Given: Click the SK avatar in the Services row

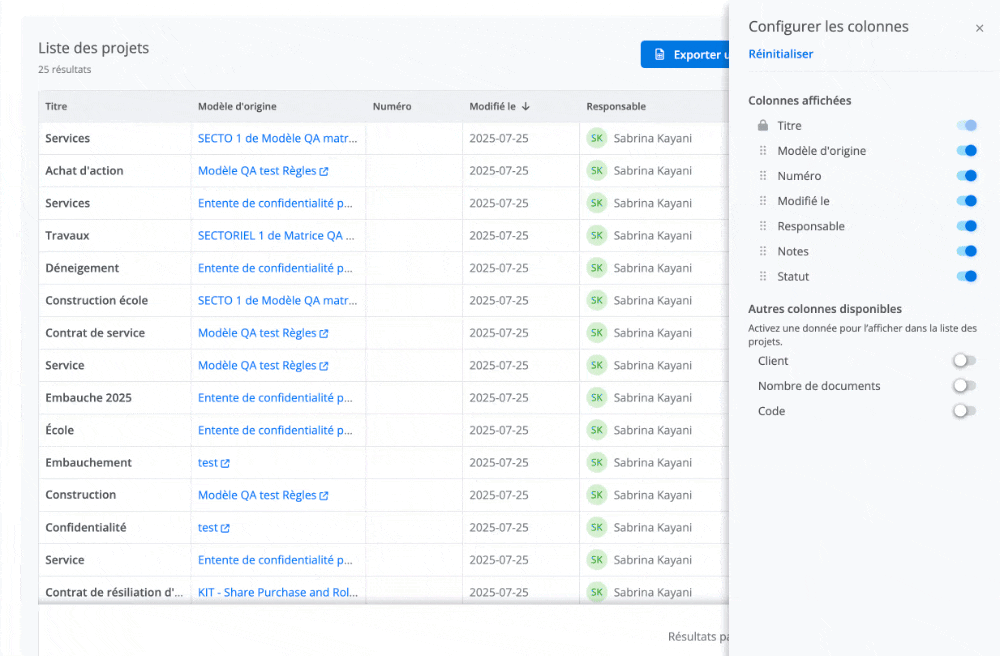Looking at the screenshot, I should (x=597, y=138).
